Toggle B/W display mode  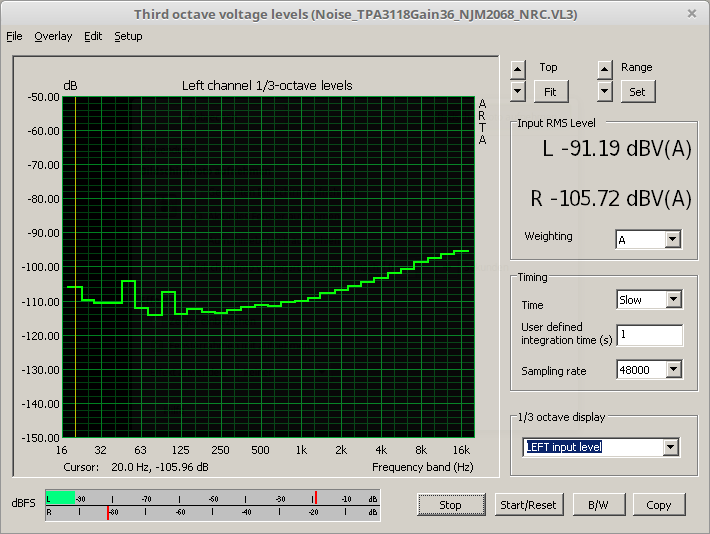(598, 505)
